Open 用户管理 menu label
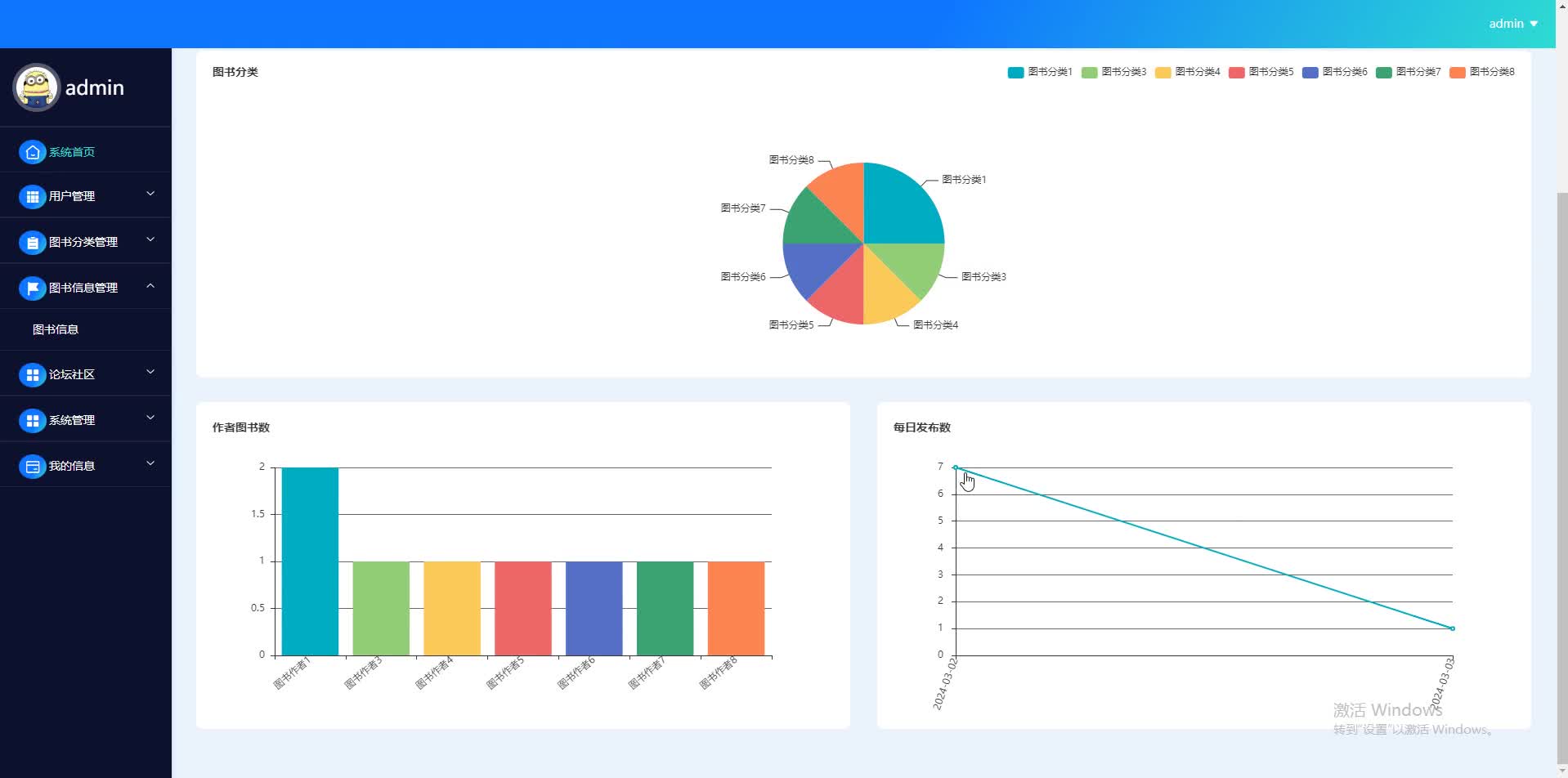 [x=72, y=196]
